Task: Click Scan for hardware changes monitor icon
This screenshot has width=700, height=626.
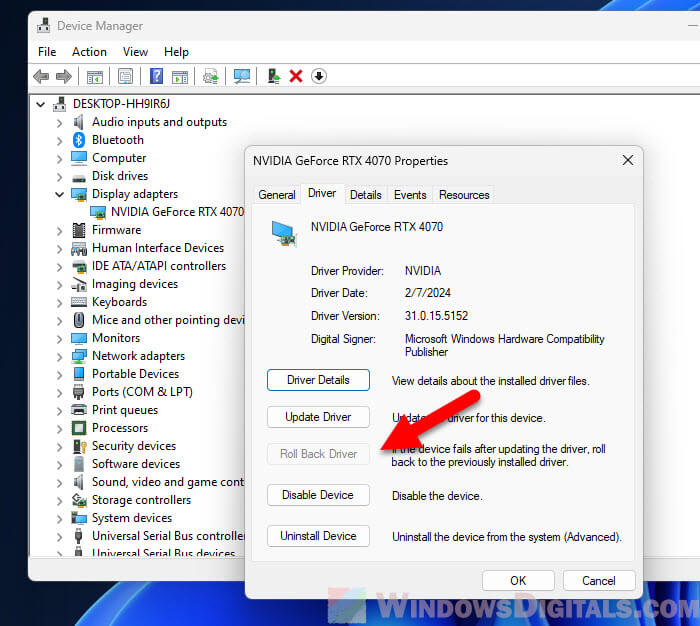Action: pos(242,76)
